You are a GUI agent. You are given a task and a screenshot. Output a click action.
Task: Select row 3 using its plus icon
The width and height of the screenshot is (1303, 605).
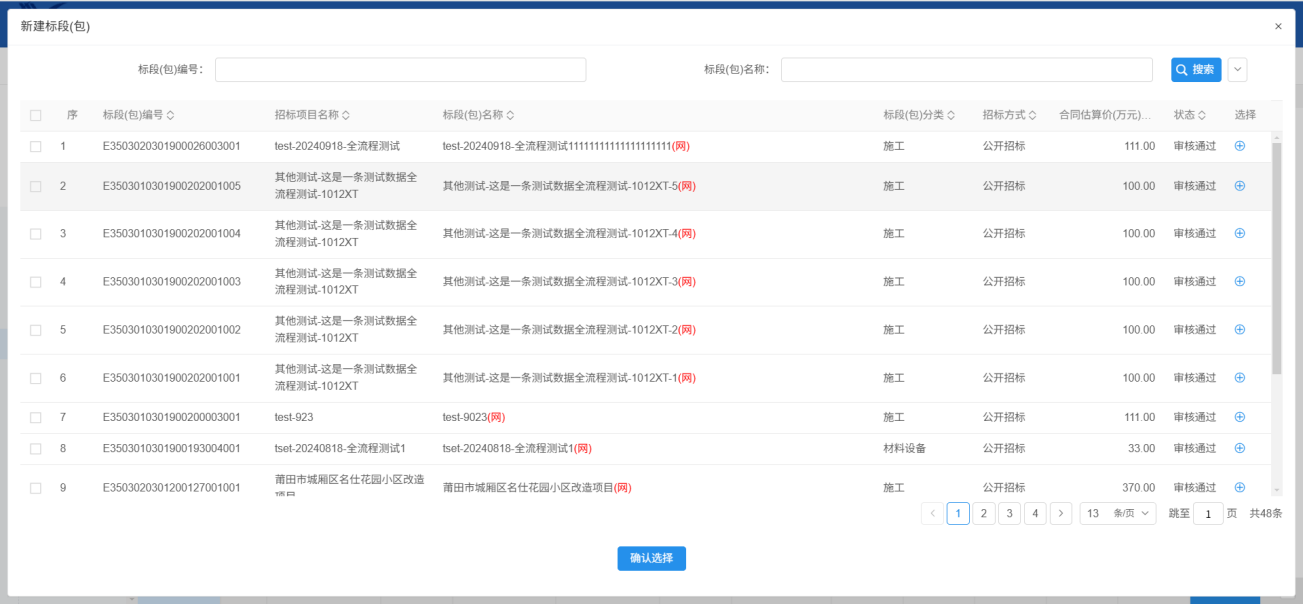point(1240,234)
